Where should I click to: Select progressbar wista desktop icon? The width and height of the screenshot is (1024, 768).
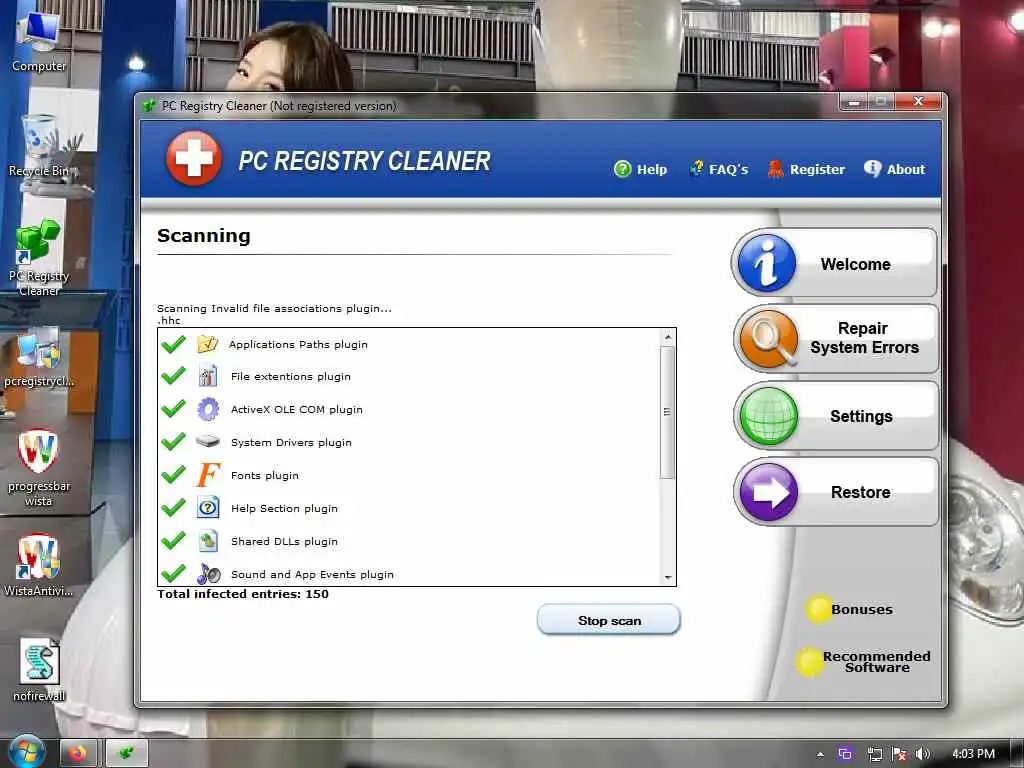[39, 468]
